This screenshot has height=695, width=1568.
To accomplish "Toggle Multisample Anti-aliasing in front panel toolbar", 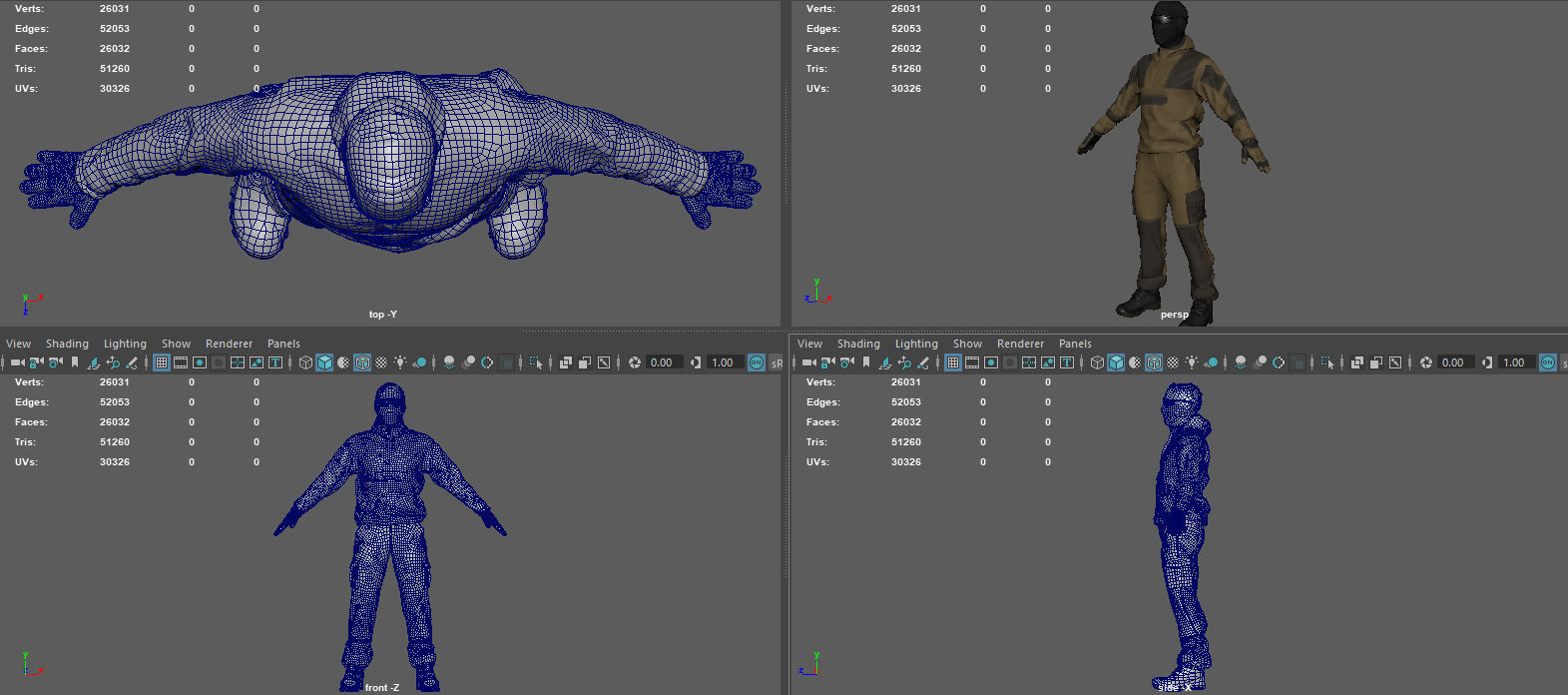I will click(487, 362).
